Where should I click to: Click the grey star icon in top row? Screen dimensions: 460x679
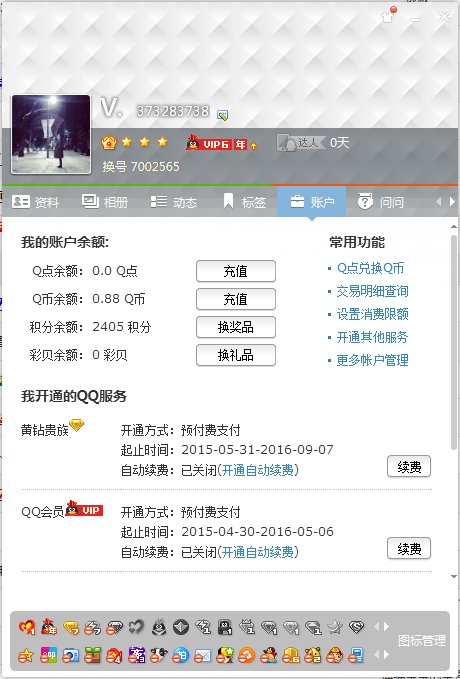(x=336, y=627)
